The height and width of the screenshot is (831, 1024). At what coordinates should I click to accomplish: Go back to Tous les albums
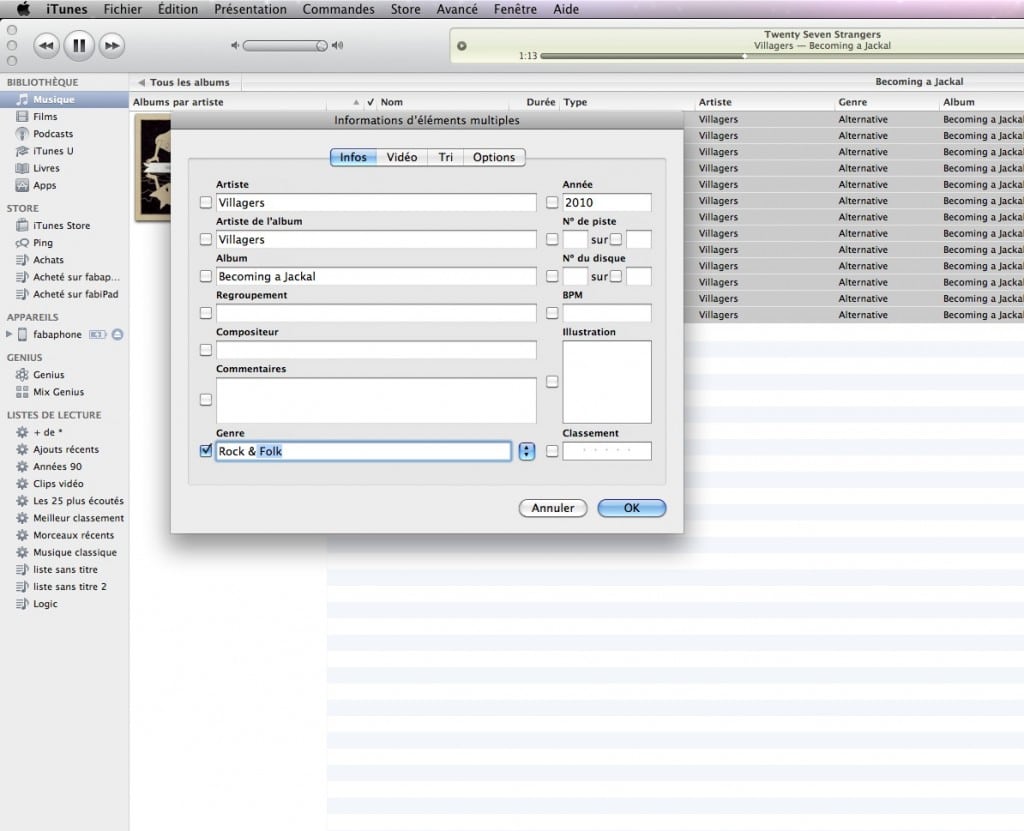184,82
